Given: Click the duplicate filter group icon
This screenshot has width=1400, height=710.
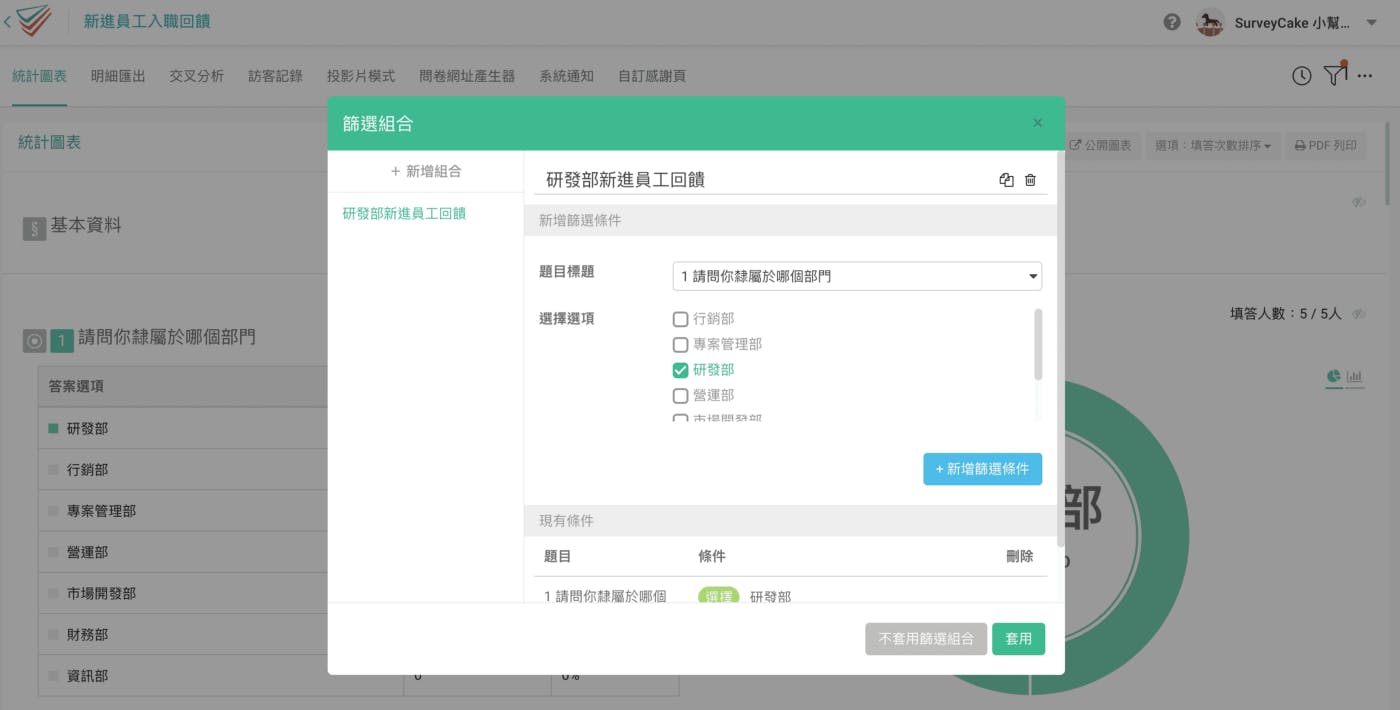Looking at the screenshot, I should click(x=1006, y=180).
